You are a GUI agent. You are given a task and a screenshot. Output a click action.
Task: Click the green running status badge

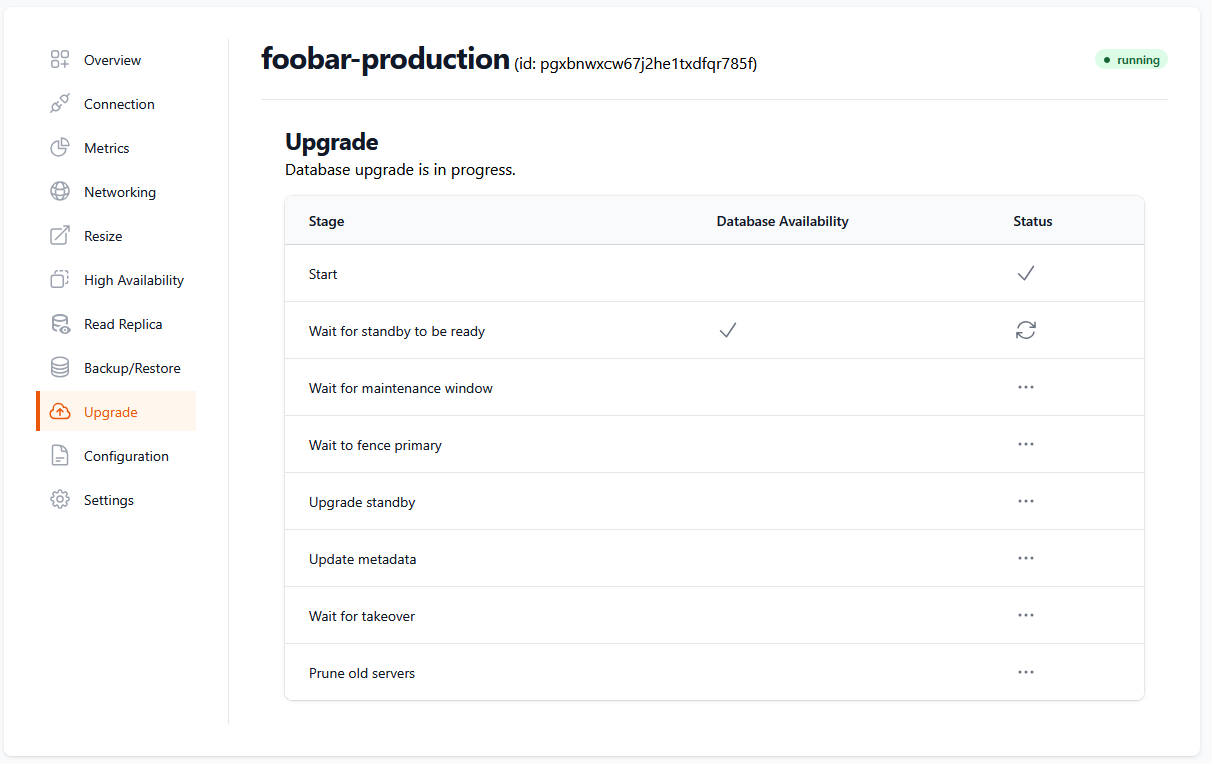tap(1131, 59)
